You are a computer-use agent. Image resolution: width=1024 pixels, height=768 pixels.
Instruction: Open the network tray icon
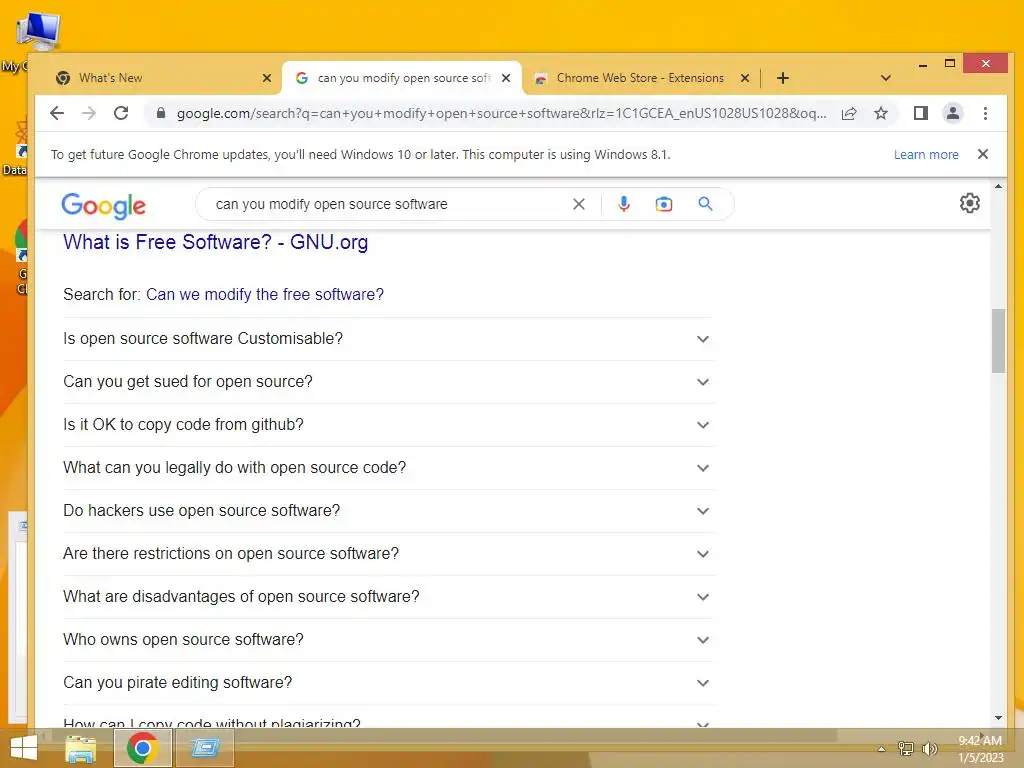(x=906, y=749)
